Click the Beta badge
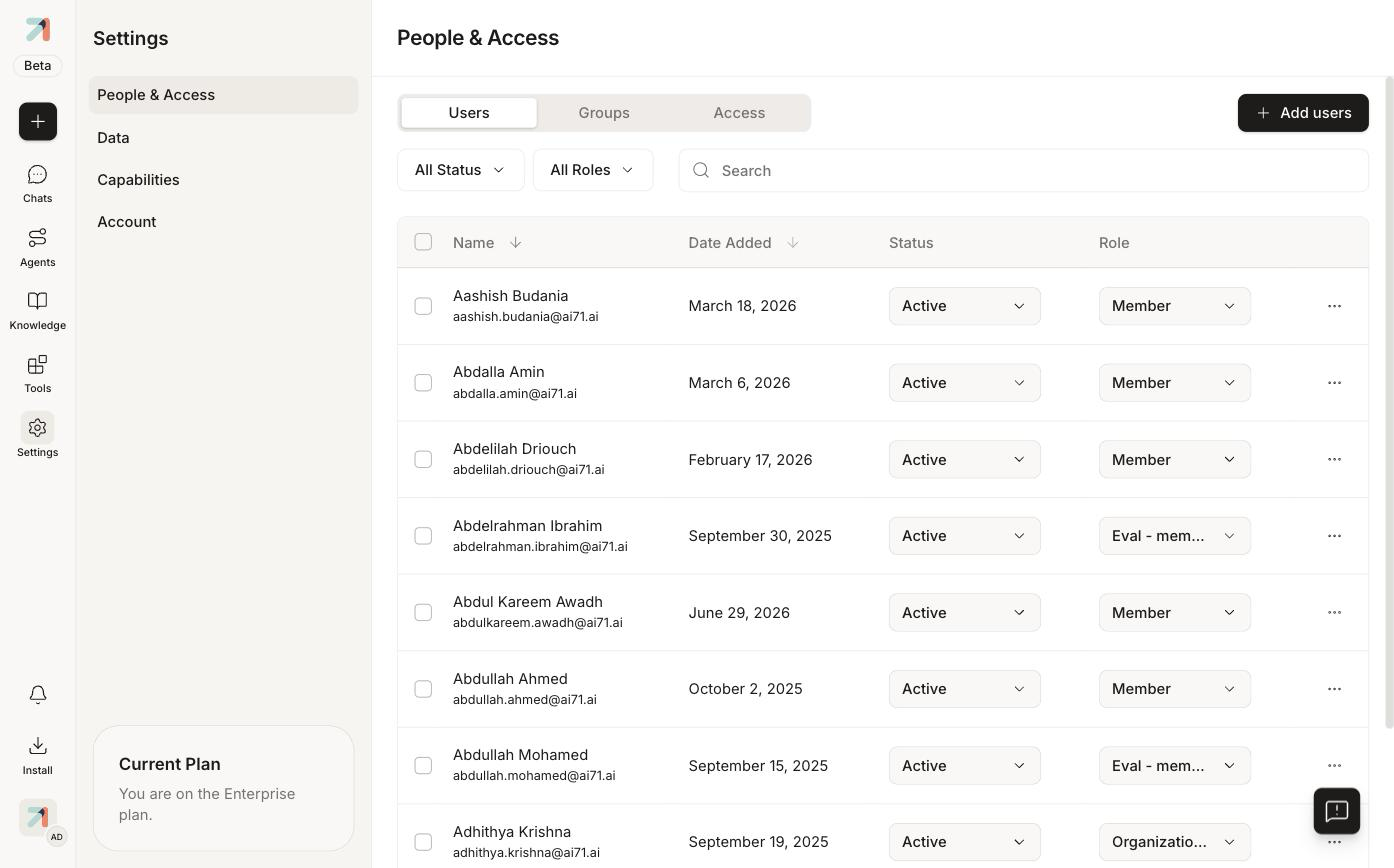This screenshot has width=1394, height=868. click(x=38, y=66)
